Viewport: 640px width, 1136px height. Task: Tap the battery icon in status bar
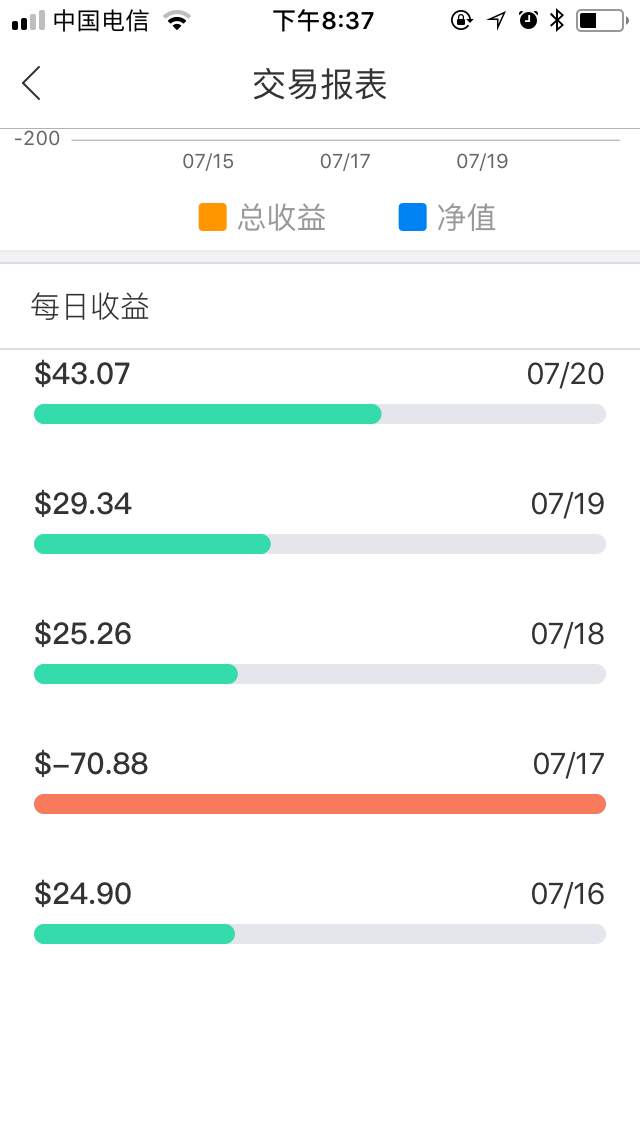[599, 20]
